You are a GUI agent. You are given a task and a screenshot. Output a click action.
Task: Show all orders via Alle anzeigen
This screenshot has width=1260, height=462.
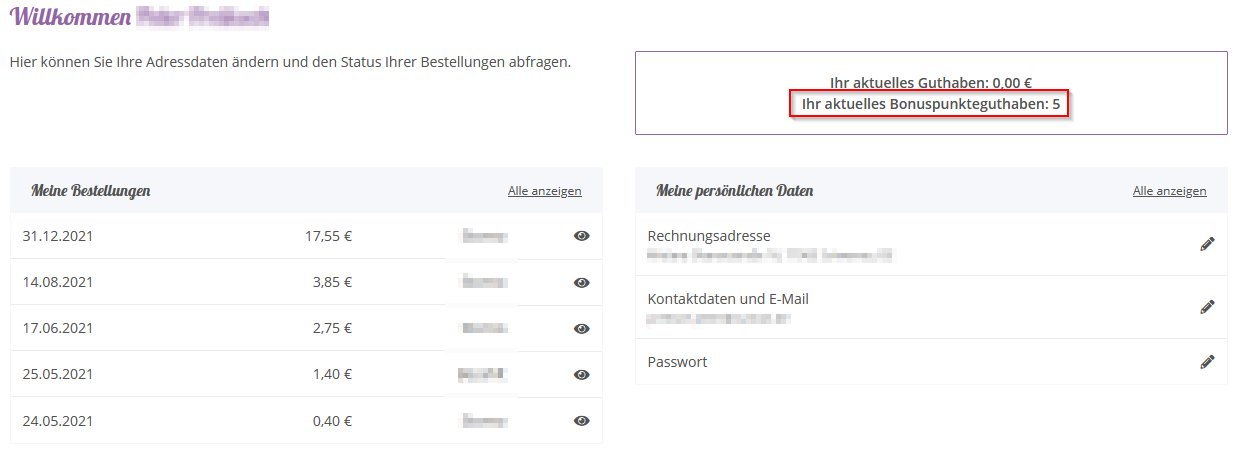click(545, 191)
